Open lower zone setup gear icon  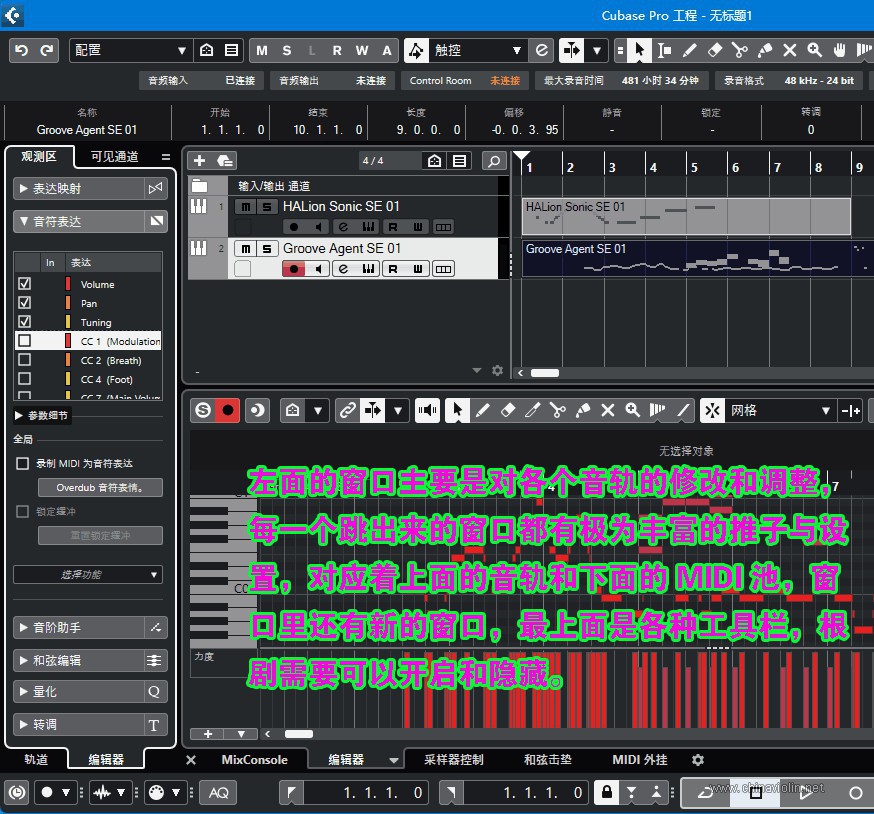point(698,760)
